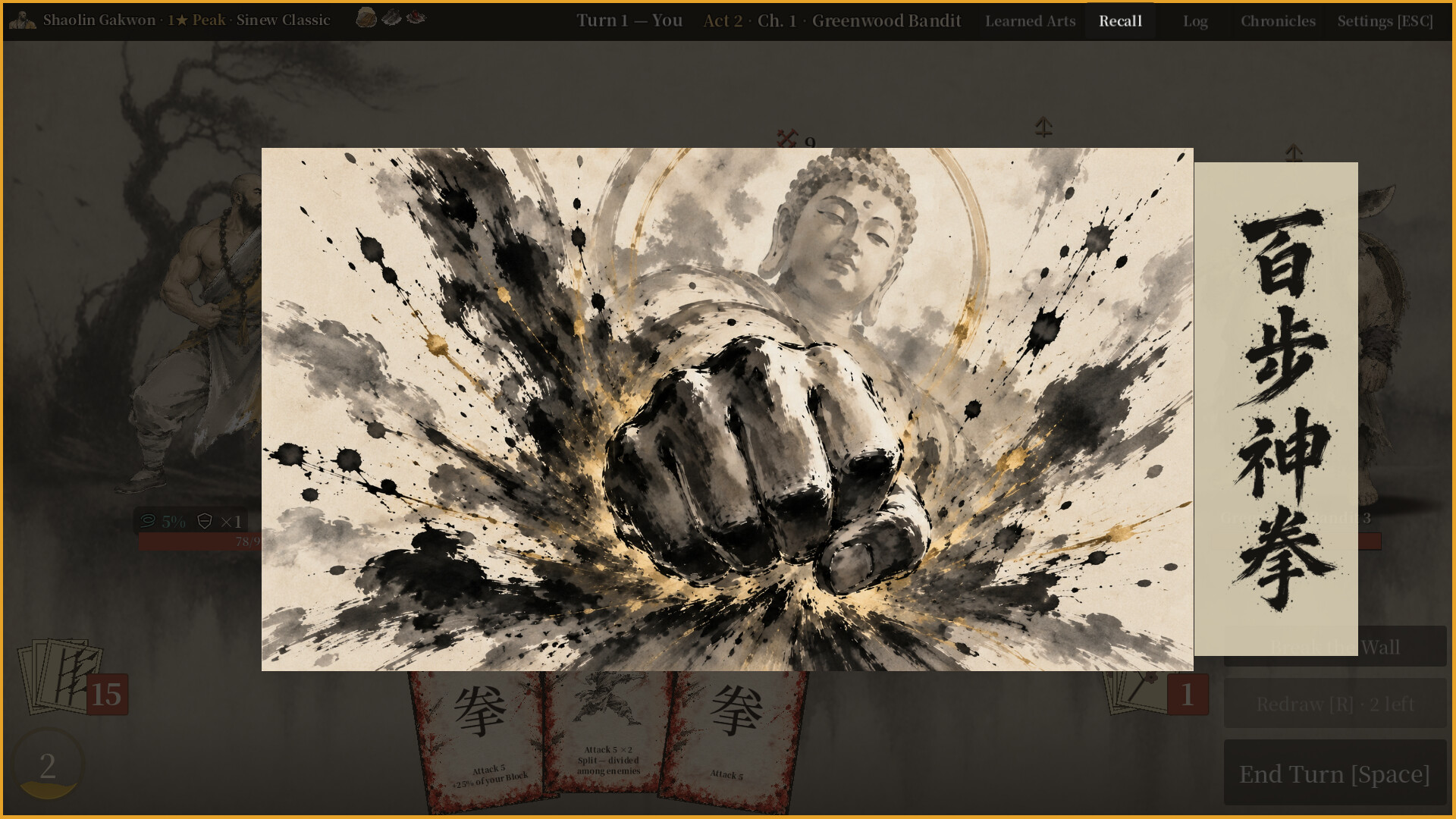Click the player's red health bar
This screenshot has height=819, width=1456.
199,541
